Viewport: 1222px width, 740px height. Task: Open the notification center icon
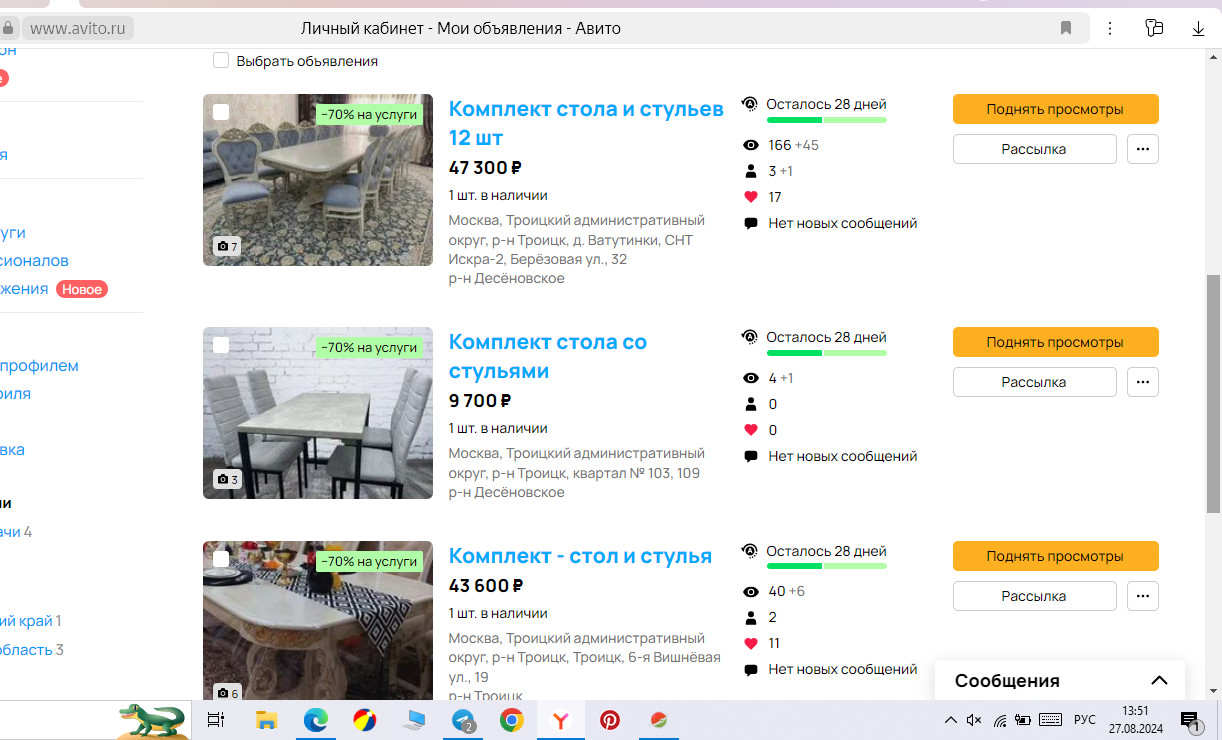click(x=1190, y=720)
